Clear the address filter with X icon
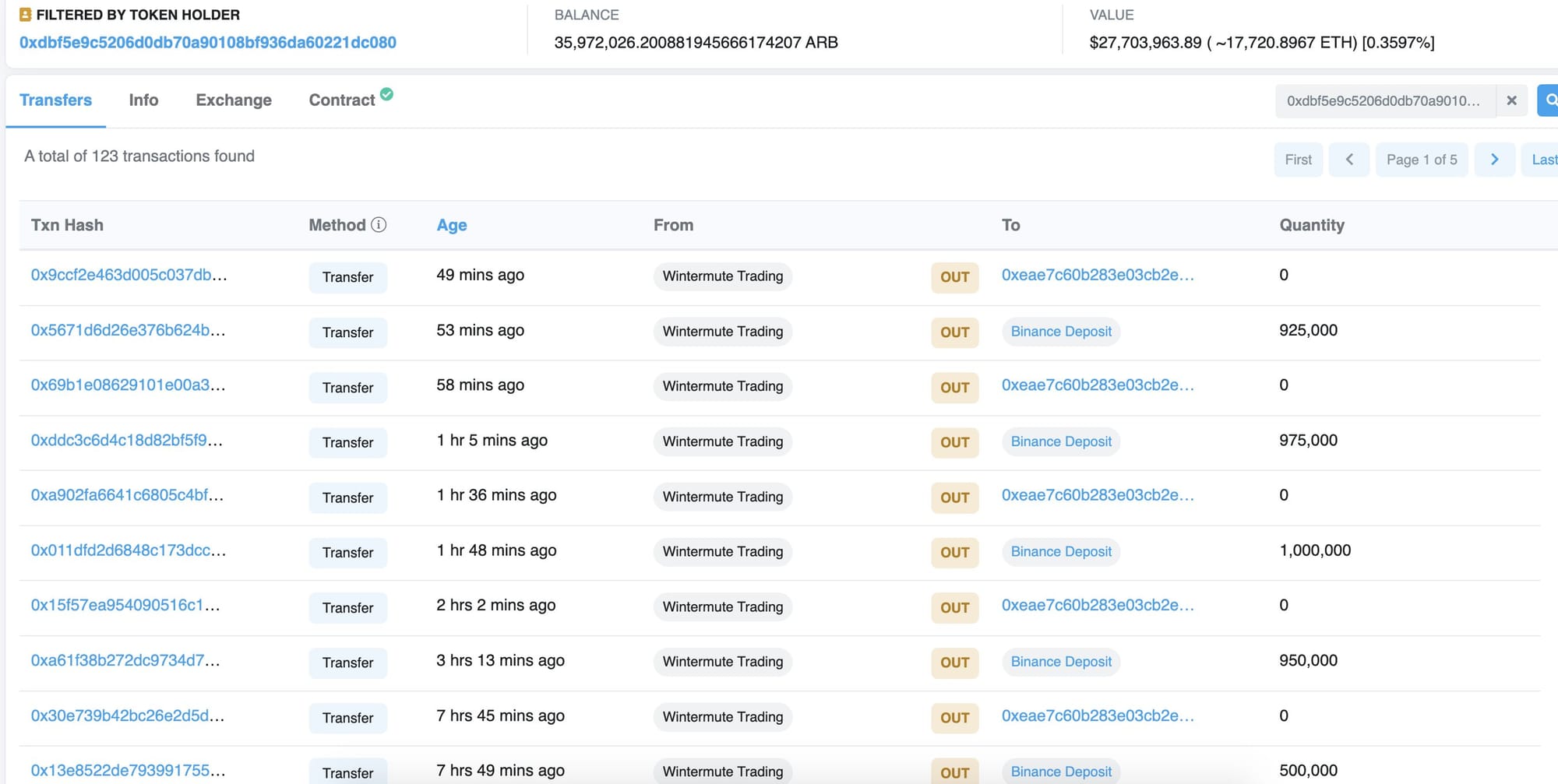The image size is (1558, 784). pyautogui.click(x=1511, y=100)
